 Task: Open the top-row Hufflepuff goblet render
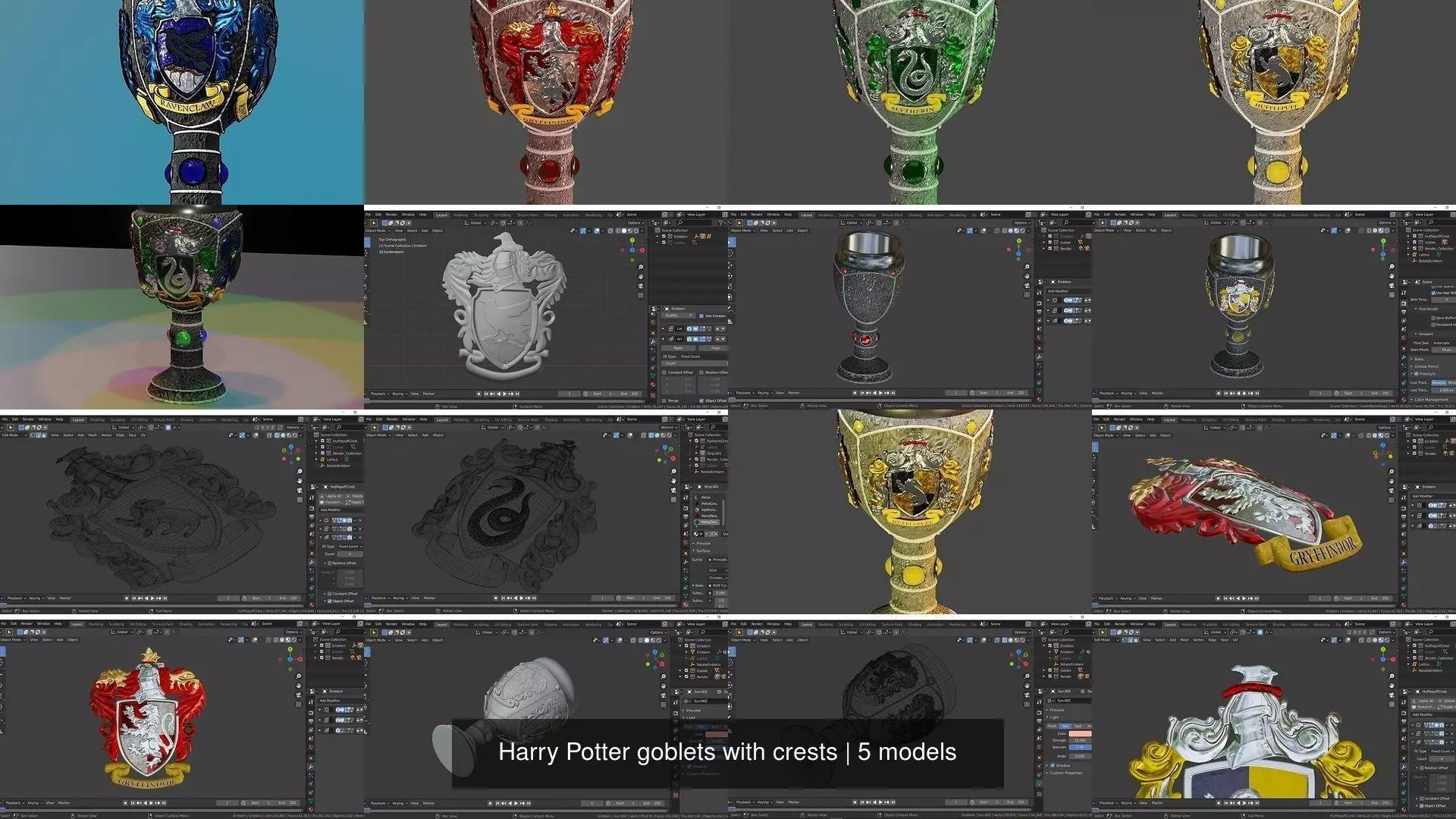pyautogui.click(x=1274, y=102)
